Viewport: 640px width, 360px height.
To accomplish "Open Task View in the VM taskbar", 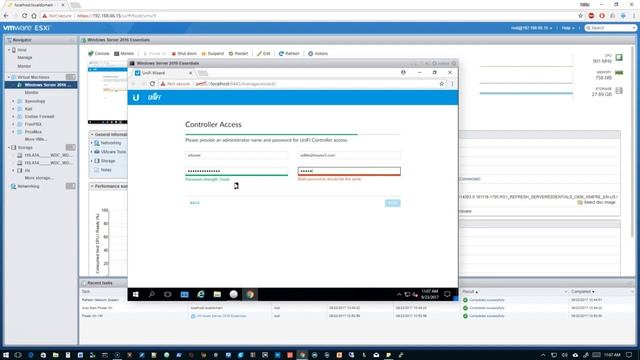I will click(x=167, y=294).
